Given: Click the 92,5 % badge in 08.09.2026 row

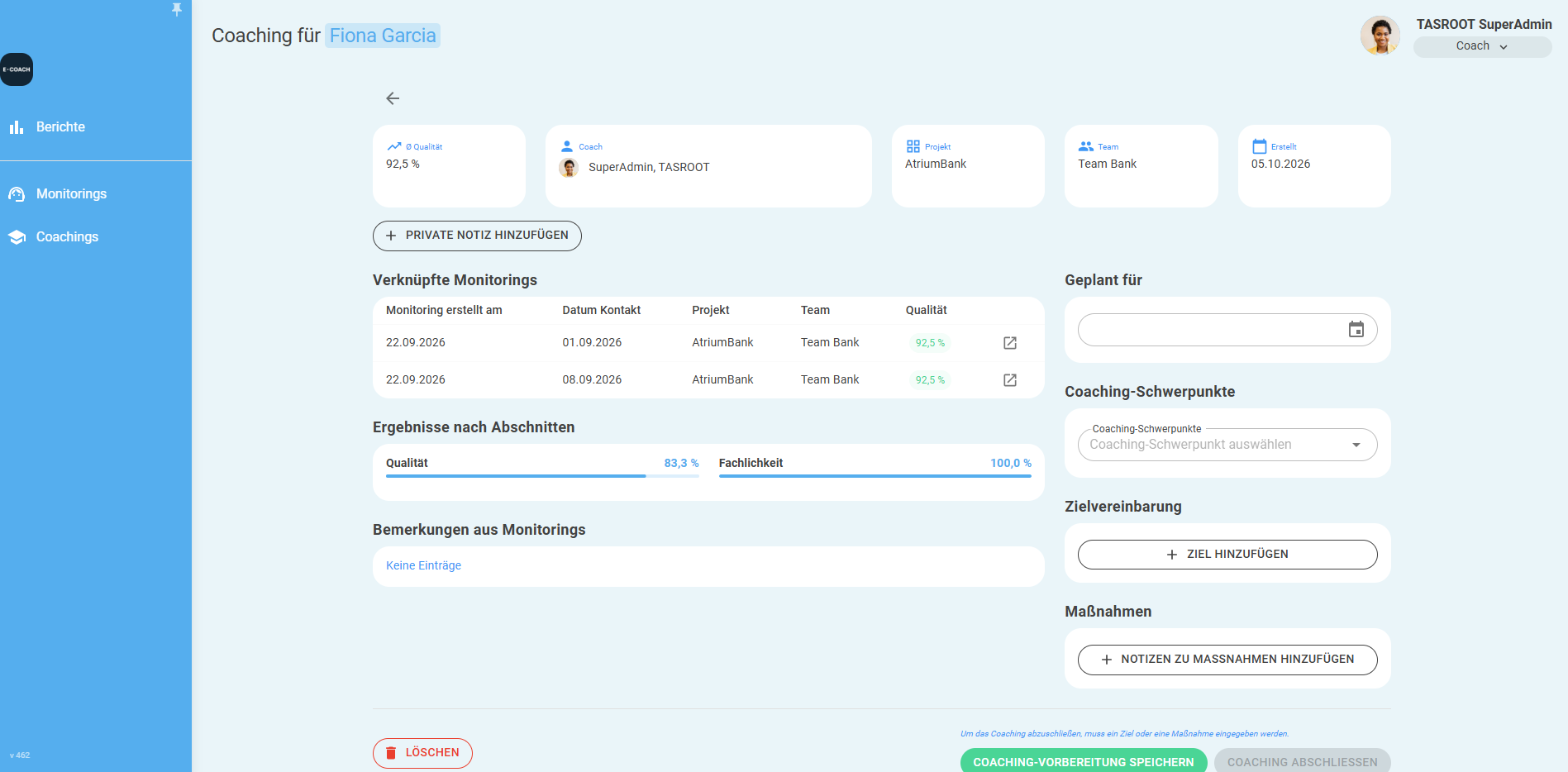Looking at the screenshot, I should (x=930, y=380).
